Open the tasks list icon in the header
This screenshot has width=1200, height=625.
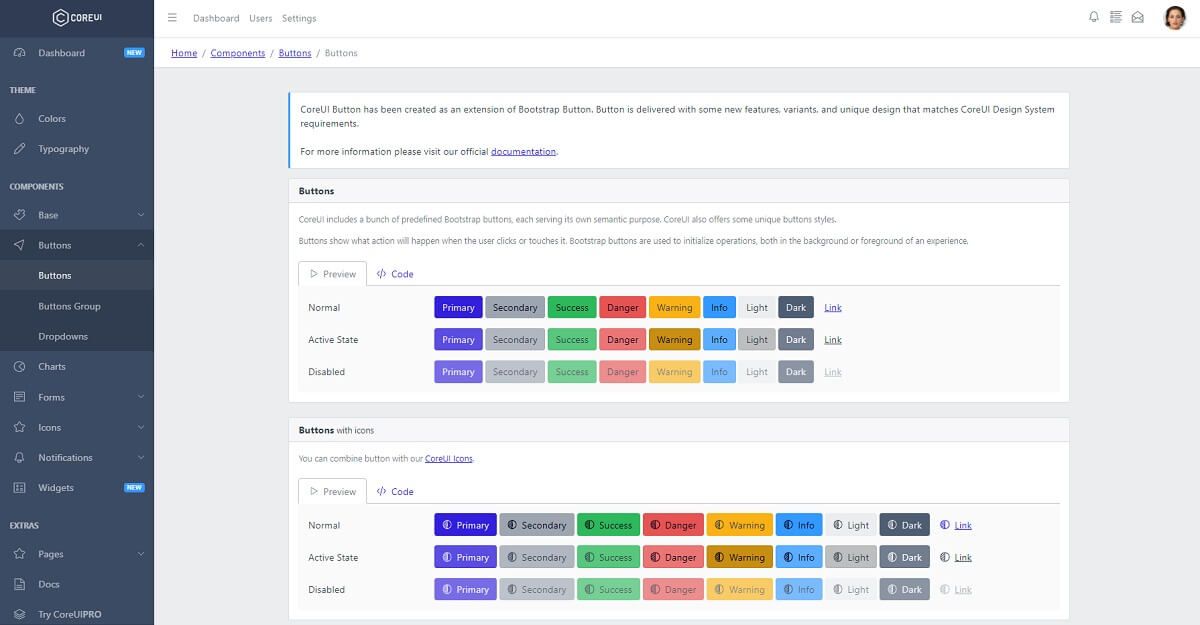point(1114,17)
